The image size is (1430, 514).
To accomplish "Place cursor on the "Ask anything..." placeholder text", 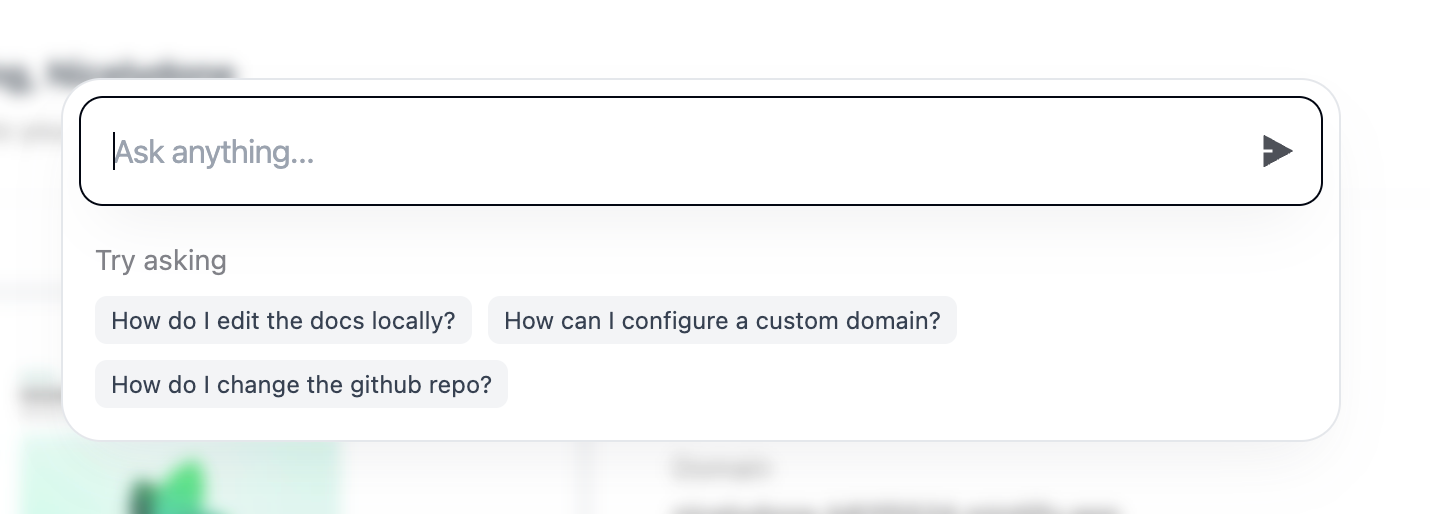I will 215,153.
